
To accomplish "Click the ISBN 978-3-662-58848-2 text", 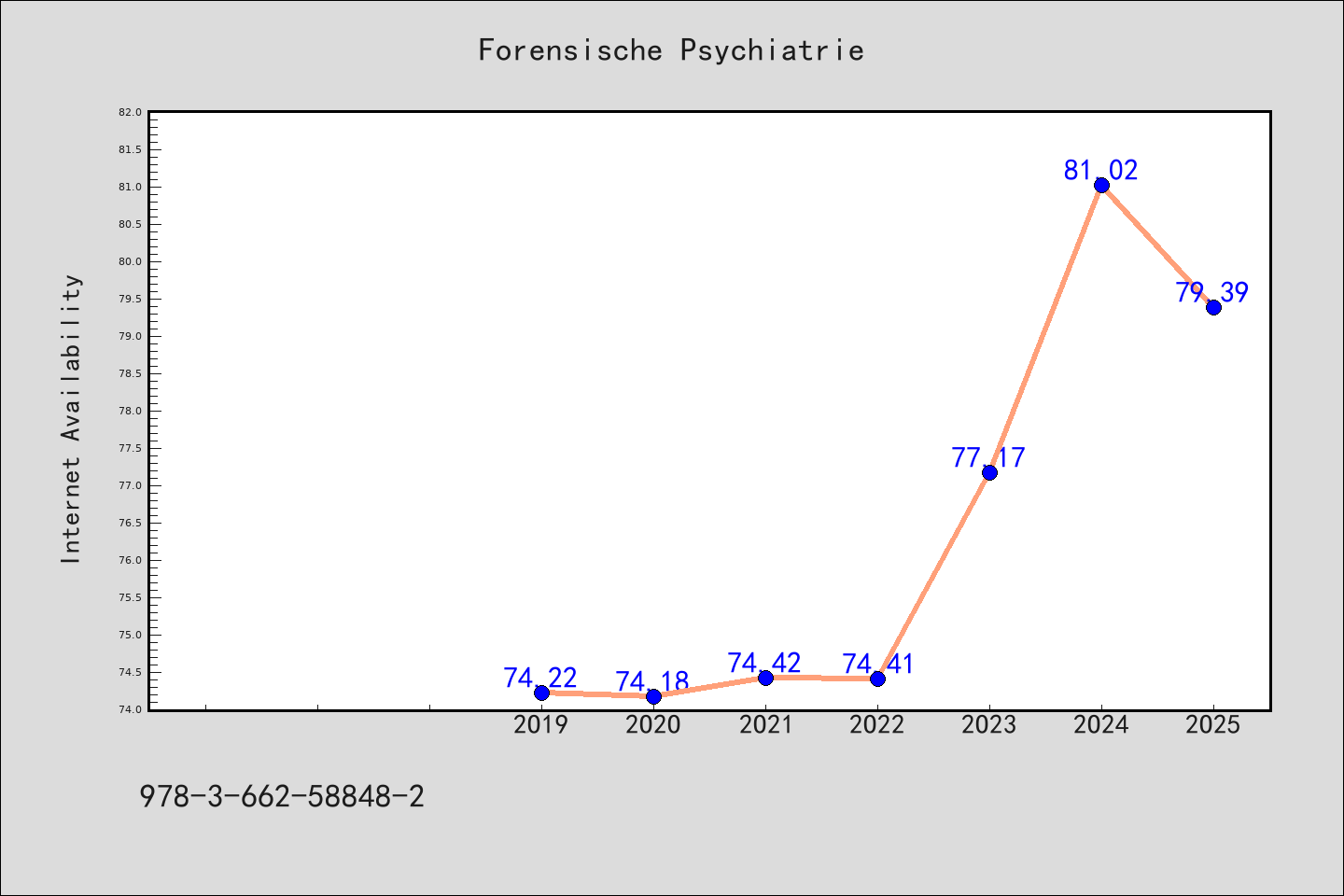I will 282,797.
